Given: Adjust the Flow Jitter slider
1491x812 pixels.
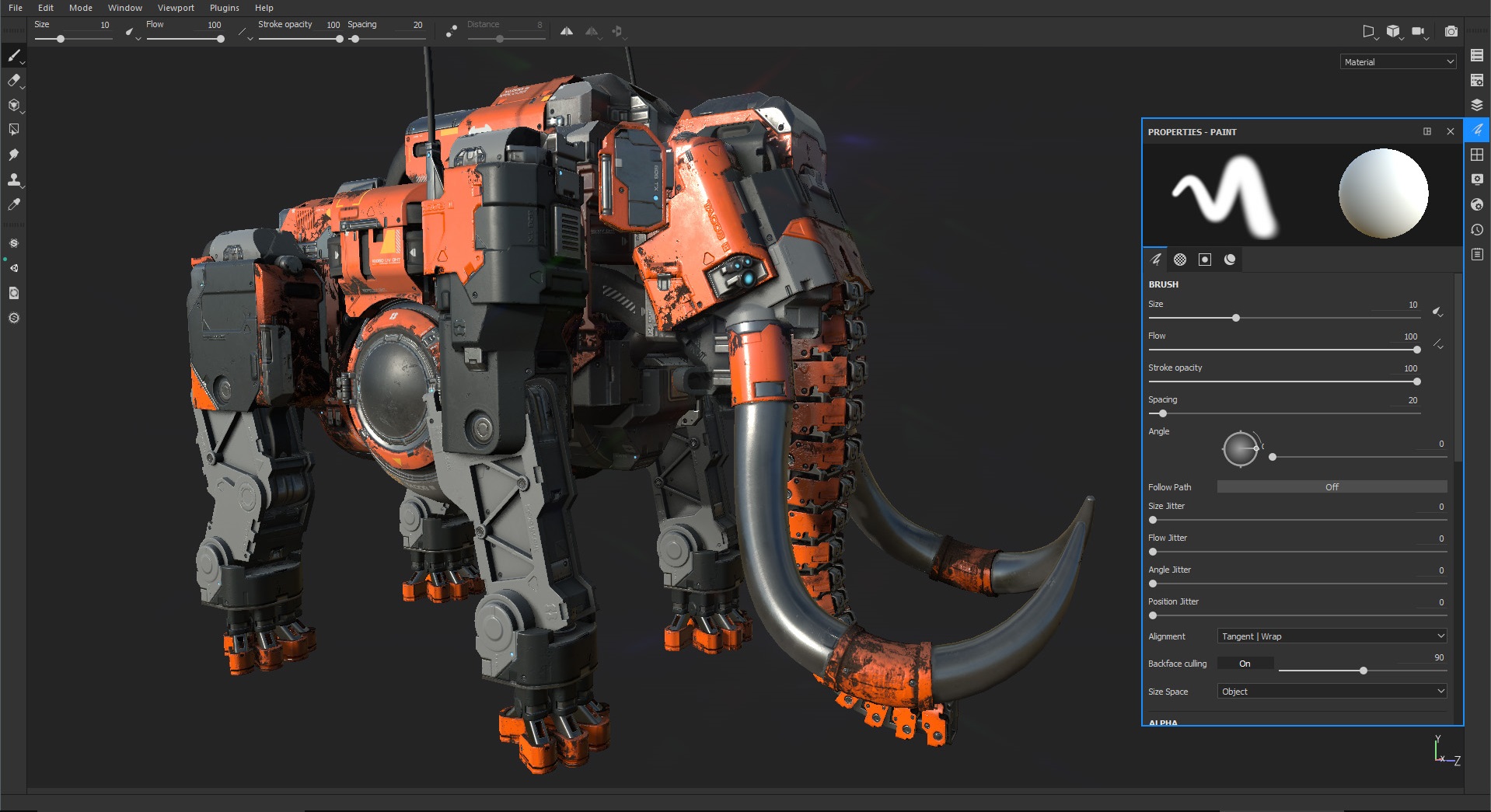Looking at the screenshot, I should click(x=1297, y=552).
